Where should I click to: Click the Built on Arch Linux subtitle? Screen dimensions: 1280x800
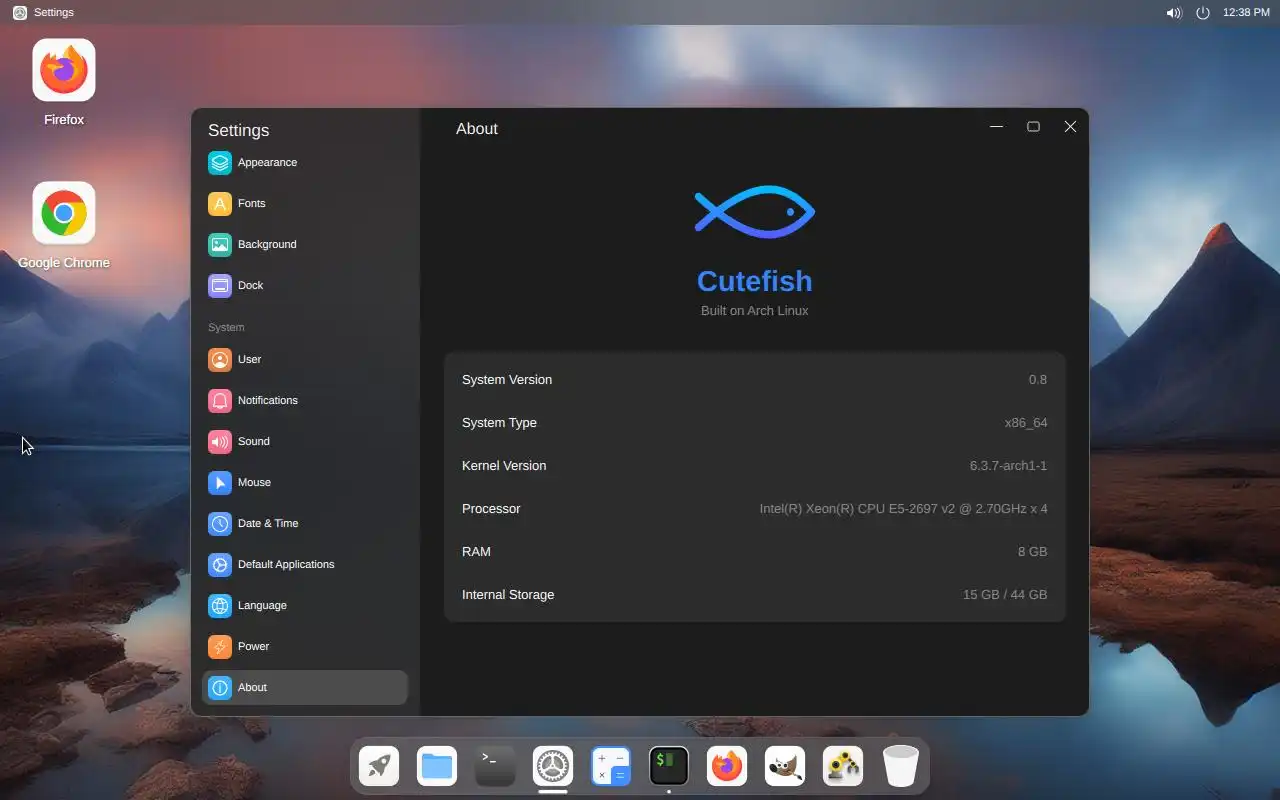click(x=755, y=311)
